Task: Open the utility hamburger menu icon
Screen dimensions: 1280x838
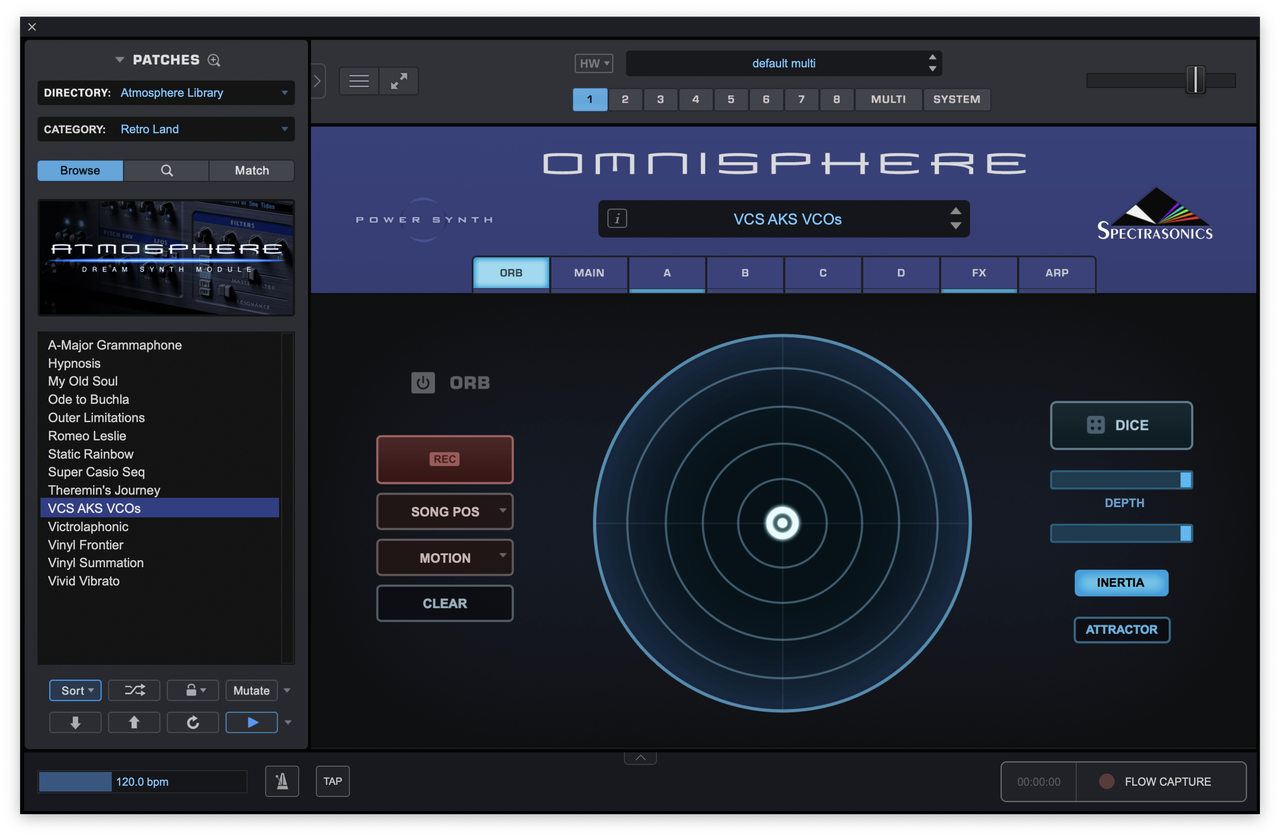Action: pos(359,81)
